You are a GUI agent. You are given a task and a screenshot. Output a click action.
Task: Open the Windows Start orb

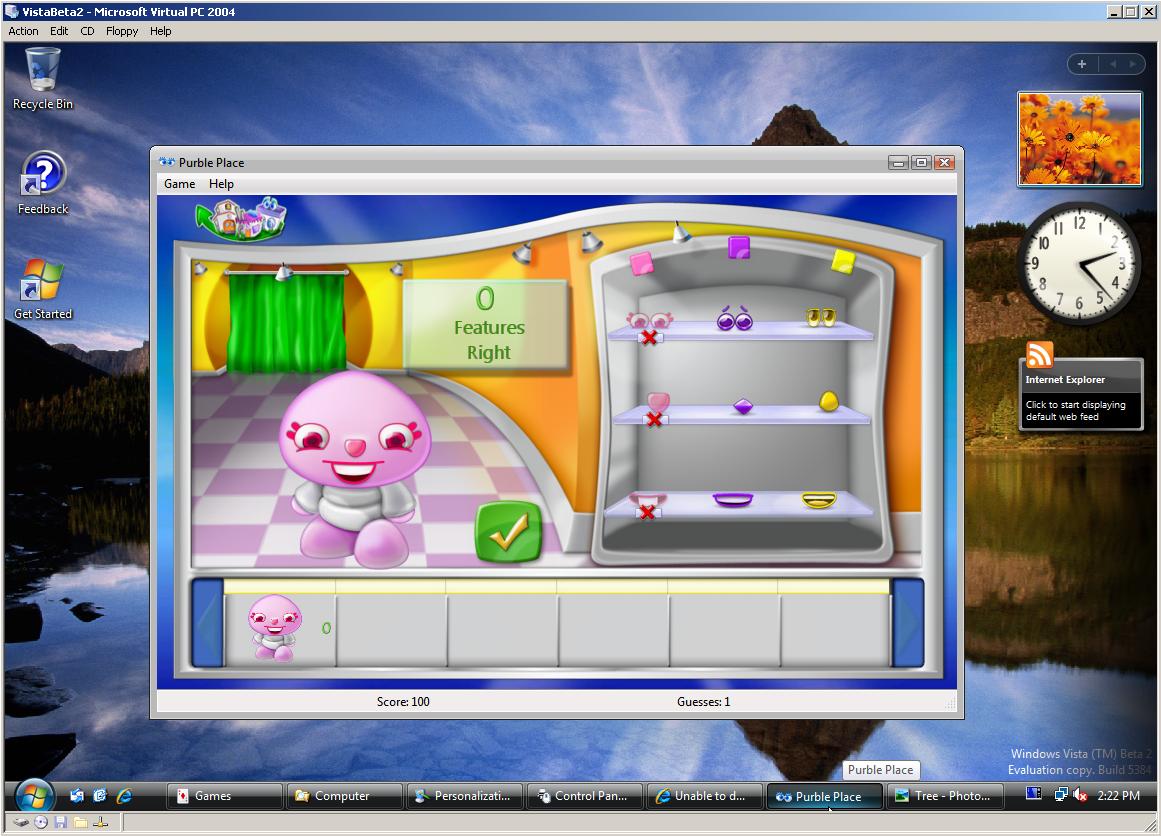[34, 795]
